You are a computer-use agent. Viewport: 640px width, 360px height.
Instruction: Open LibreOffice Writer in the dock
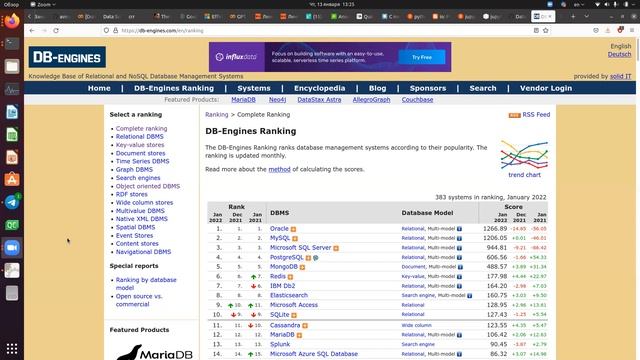pos(12,112)
